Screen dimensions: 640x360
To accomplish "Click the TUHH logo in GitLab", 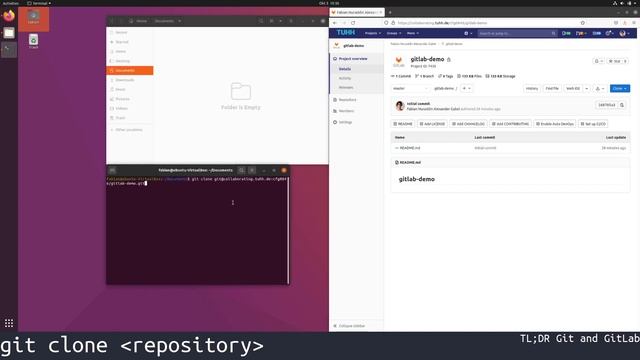I will tap(345, 33).
